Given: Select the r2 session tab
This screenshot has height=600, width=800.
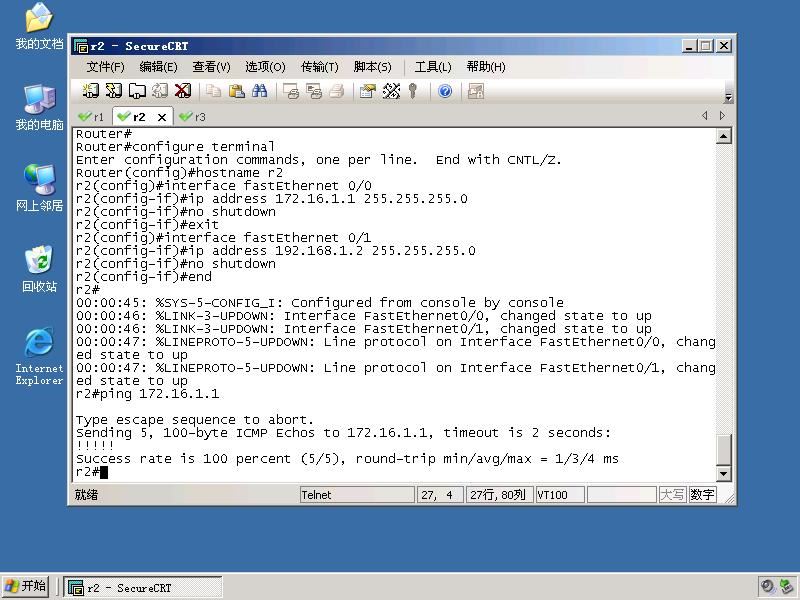Looking at the screenshot, I should pyautogui.click(x=138, y=117).
